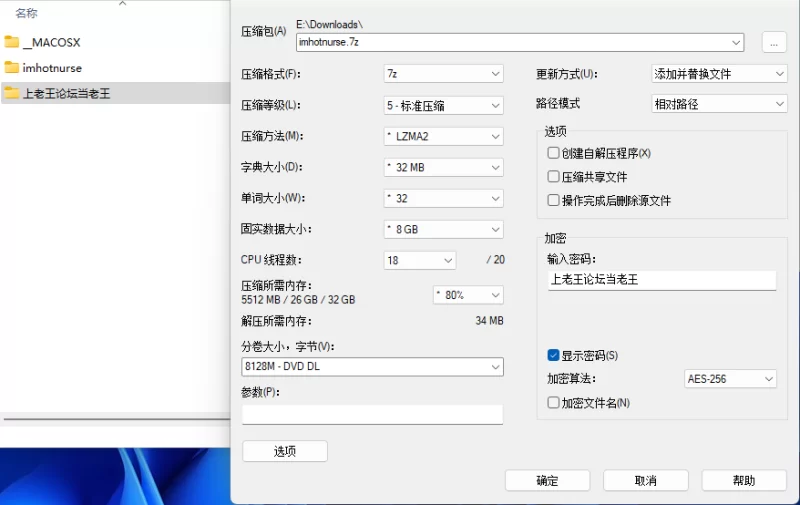Click the 5512 MB / 26 GB / 32 GB text
Image resolution: width=800 pixels, height=505 pixels.
coord(298,299)
